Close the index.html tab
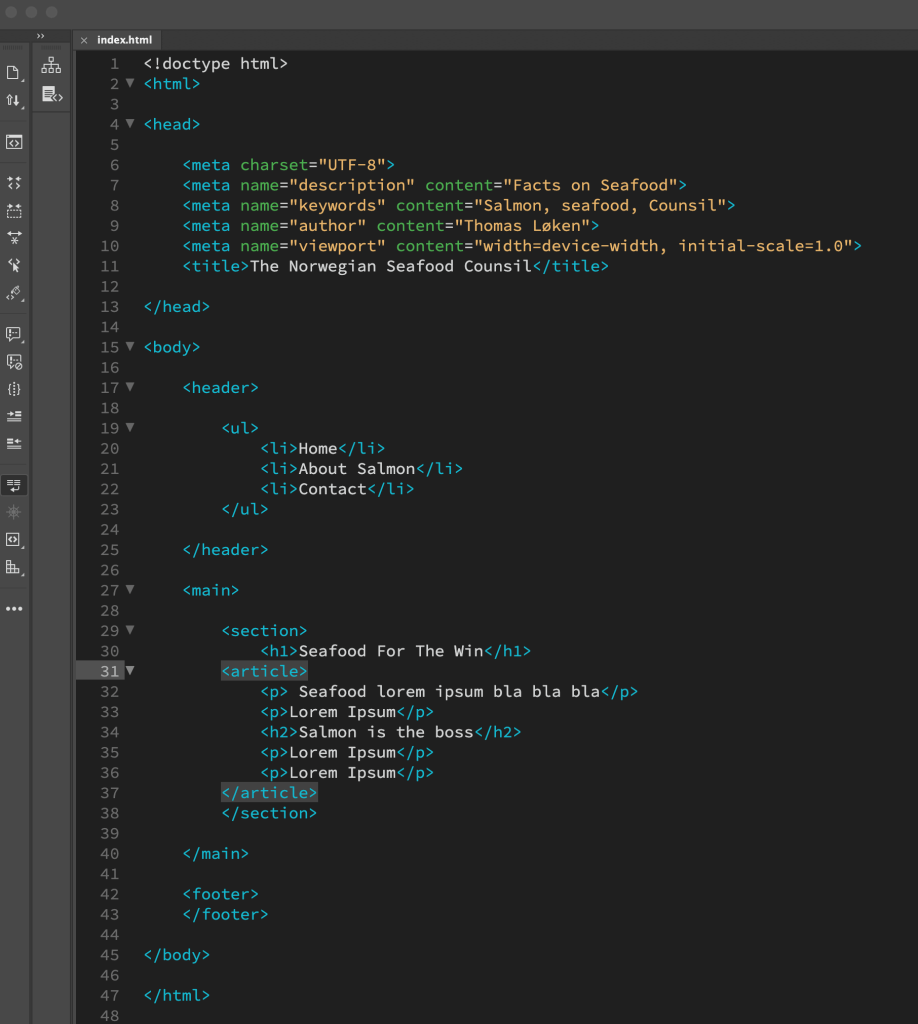Image resolution: width=918 pixels, height=1024 pixels. [84, 41]
